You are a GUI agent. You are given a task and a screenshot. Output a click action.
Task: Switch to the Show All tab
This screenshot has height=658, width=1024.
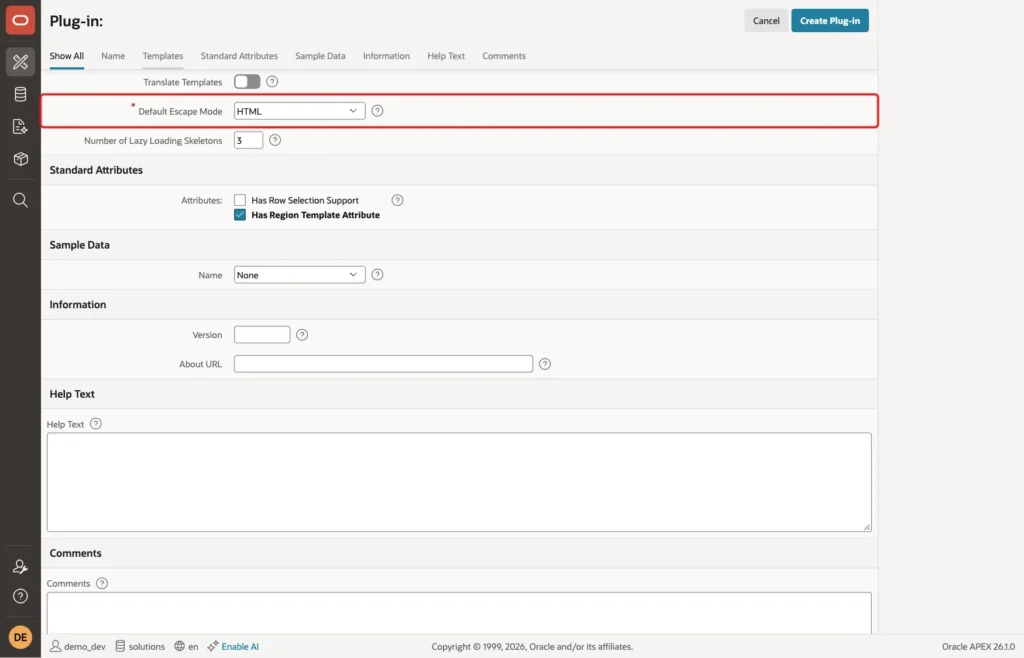point(67,56)
